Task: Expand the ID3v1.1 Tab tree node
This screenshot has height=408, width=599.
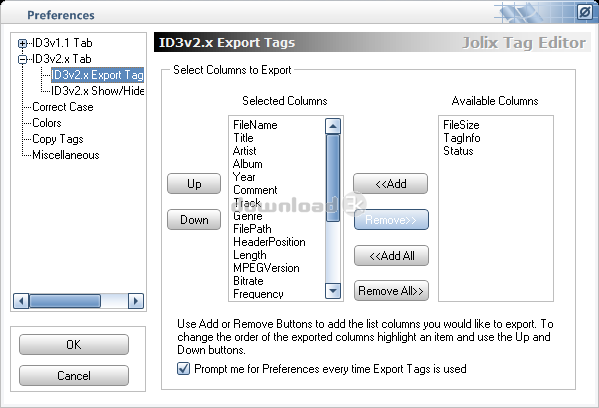Action: (23, 44)
